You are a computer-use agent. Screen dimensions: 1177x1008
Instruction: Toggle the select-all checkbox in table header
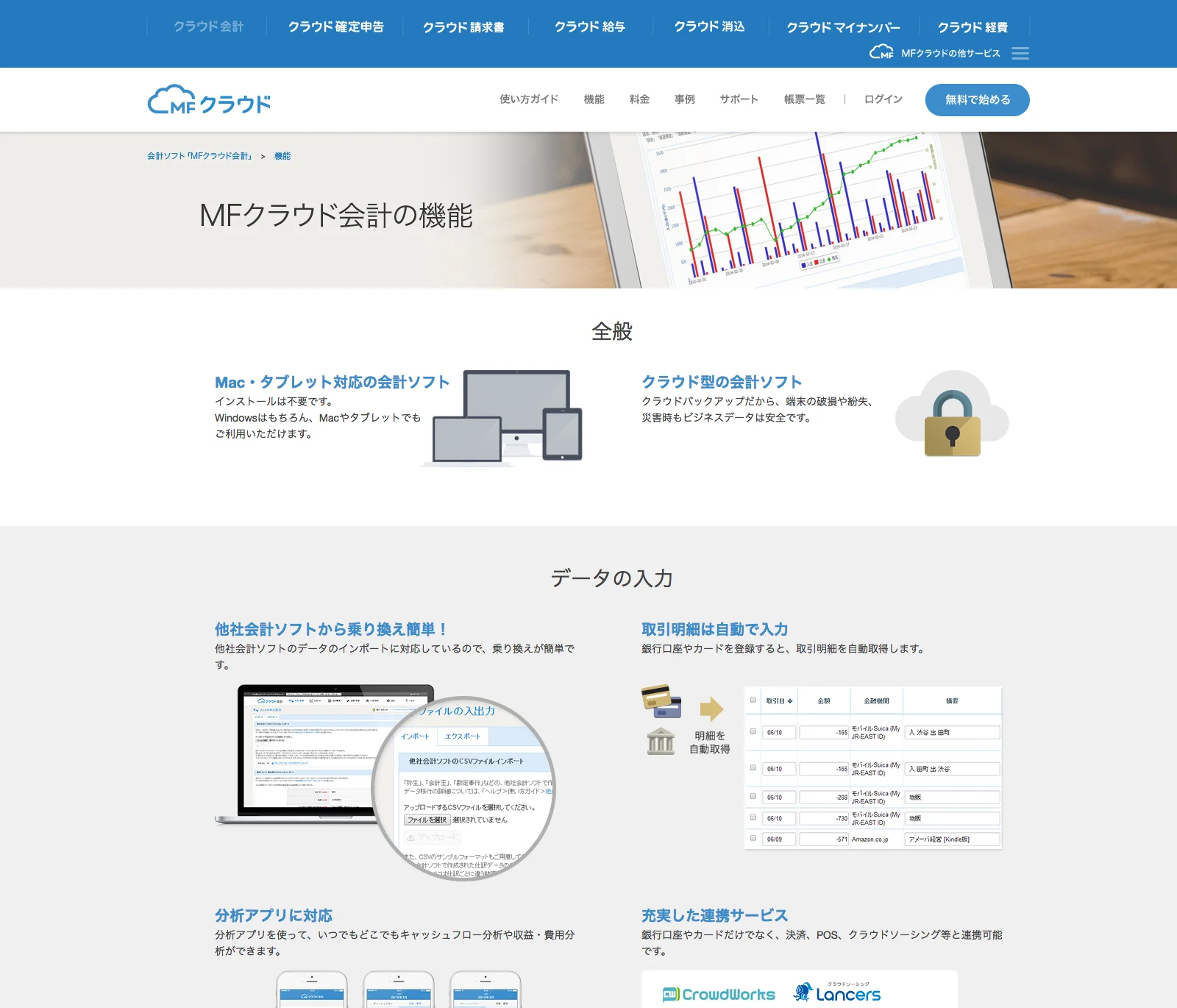click(x=753, y=700)
